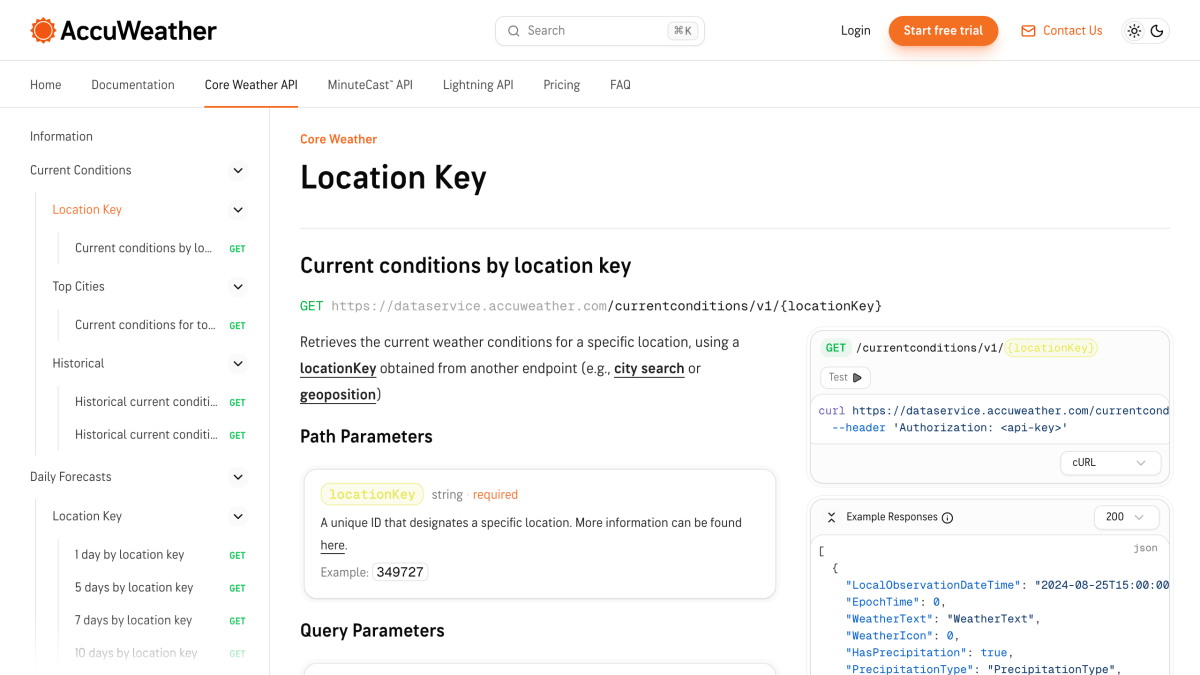
Task: Collapse the Current Conditions section
Action: coord(238,171)
